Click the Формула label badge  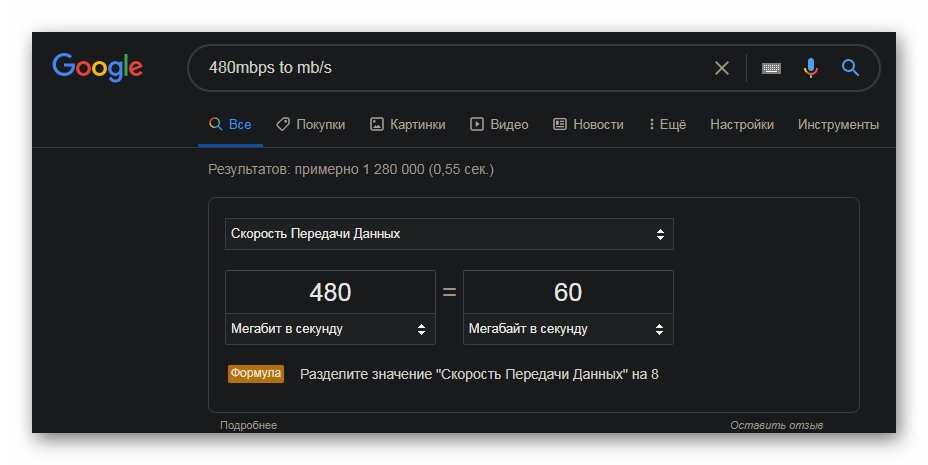[x=256, y=373]
